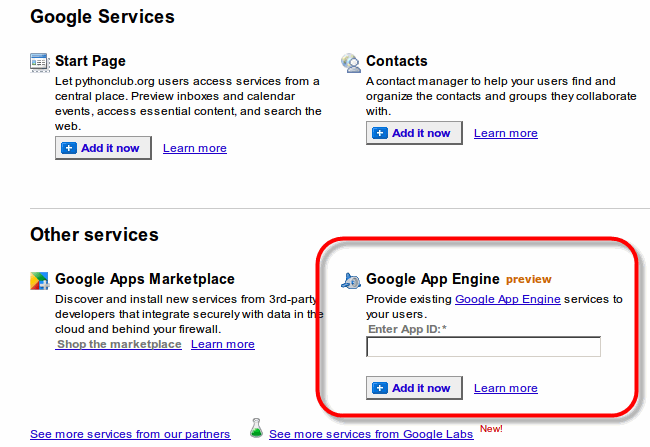
Task: Click the Google App Engine icon
Action: [x=351, y=280]
